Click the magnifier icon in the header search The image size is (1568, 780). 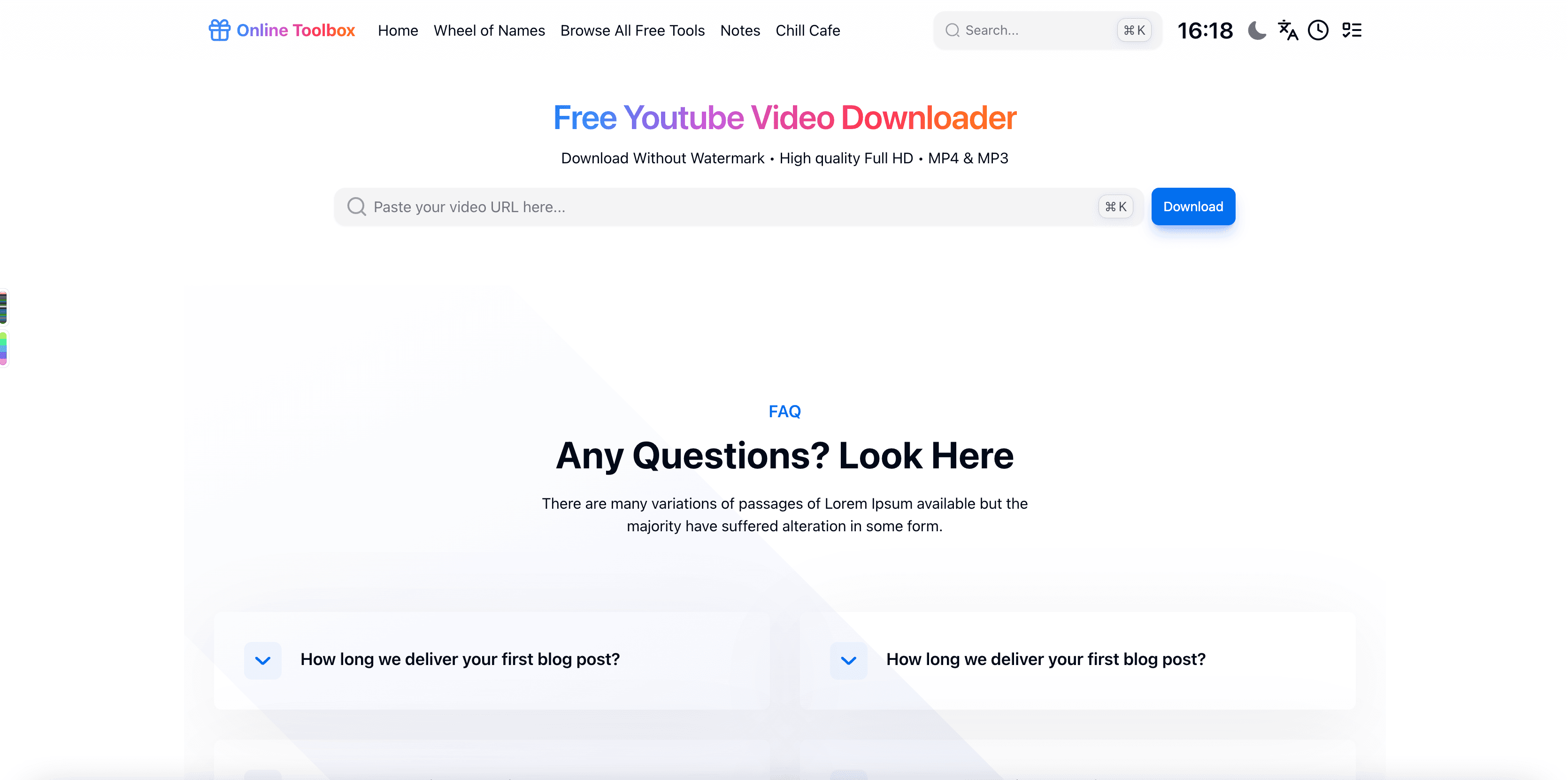pos(953,31)
